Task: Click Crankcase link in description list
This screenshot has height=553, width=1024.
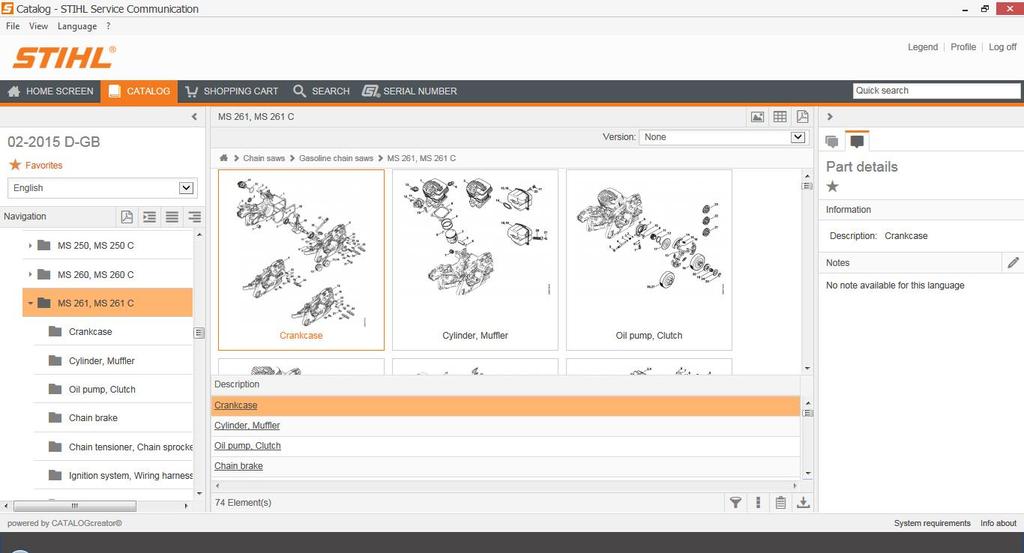Action: (x=236, y=405)
